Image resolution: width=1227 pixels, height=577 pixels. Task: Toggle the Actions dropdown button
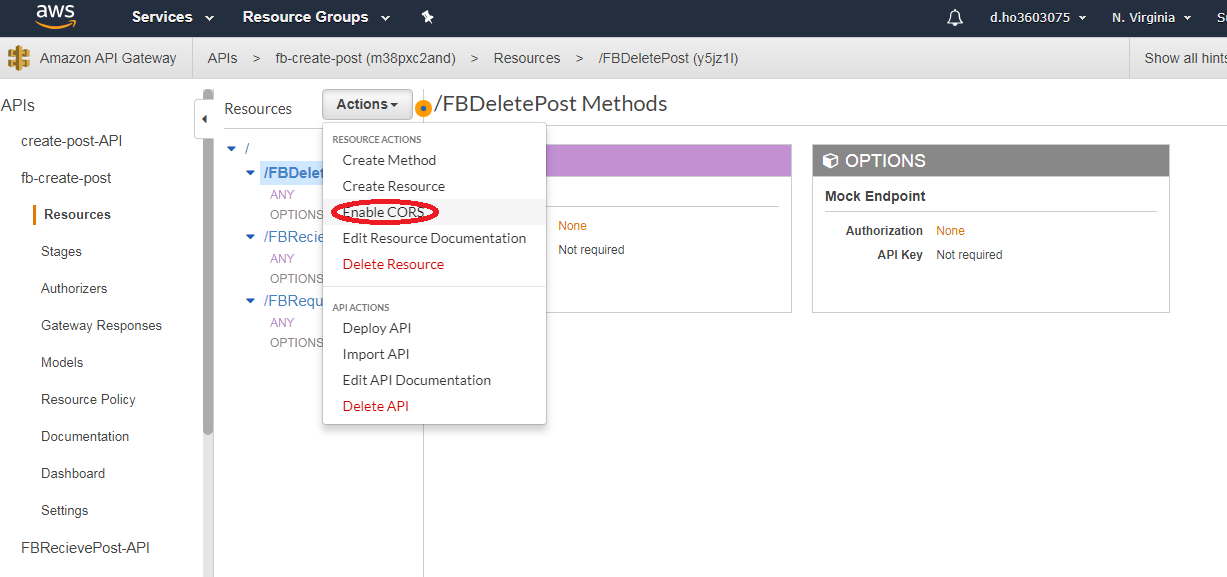[367, 104]
